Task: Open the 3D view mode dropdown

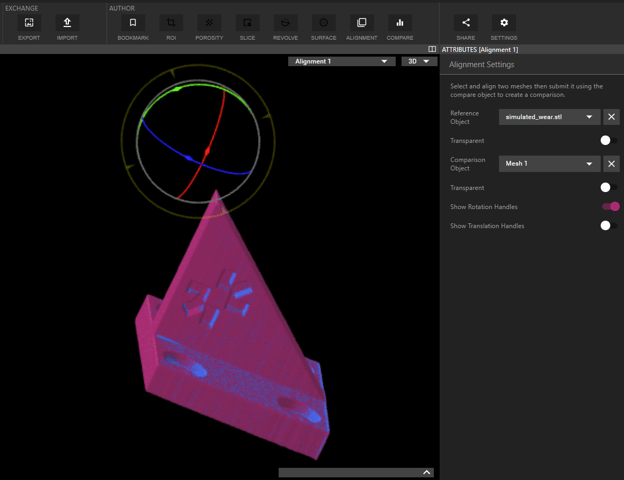Action: [418, 61]
